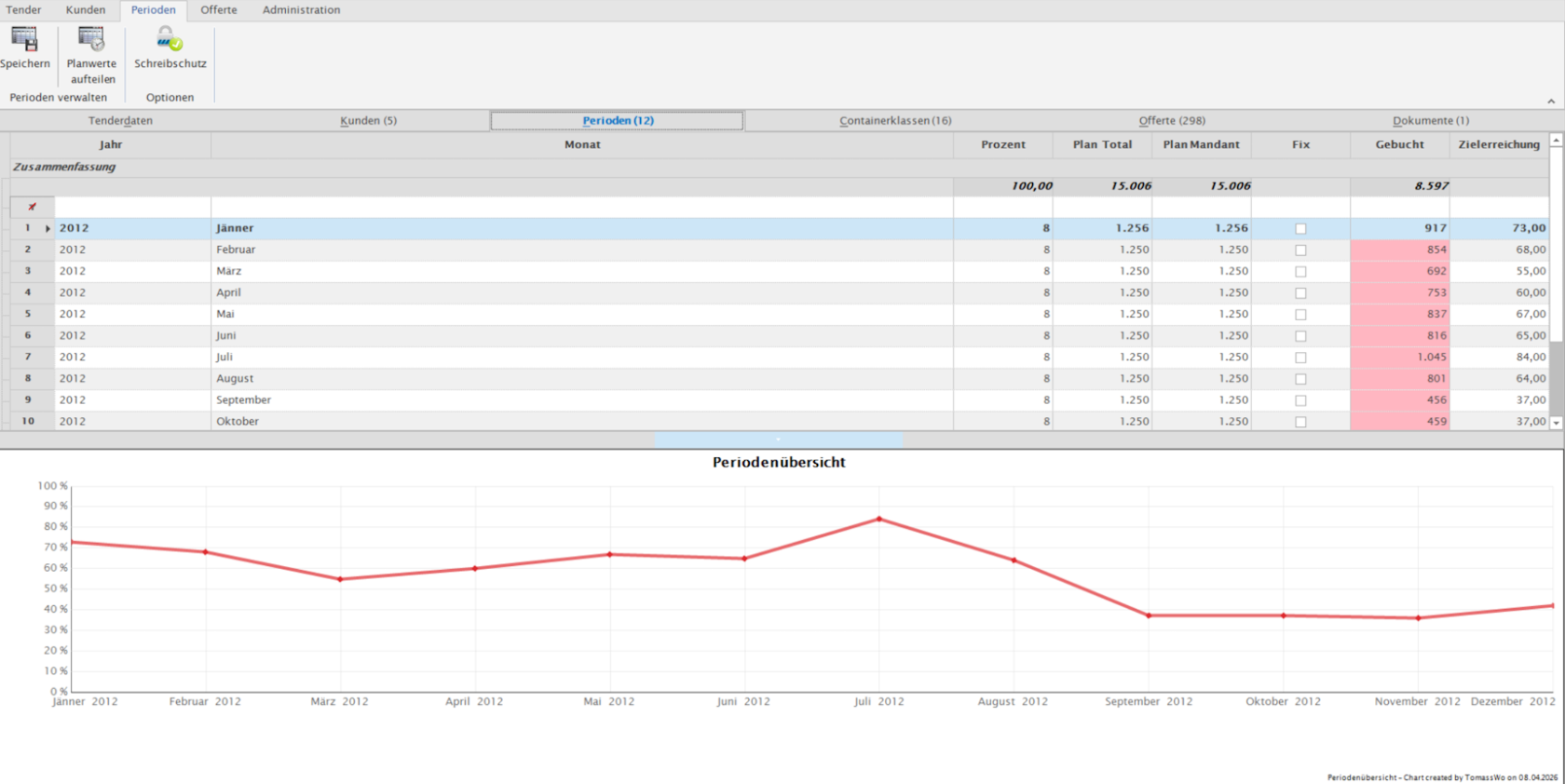Image resolution: width=1565 pixels, height=784 pixels.
Task: Open the Tender ribbon tab
Action: pos(23,10)
